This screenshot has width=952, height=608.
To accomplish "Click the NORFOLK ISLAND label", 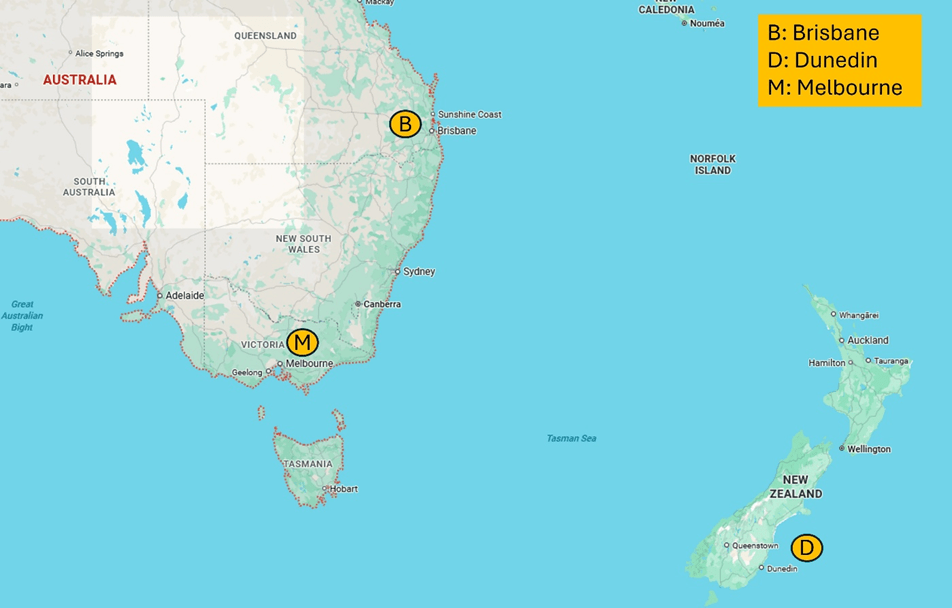I will click(712, 165).
